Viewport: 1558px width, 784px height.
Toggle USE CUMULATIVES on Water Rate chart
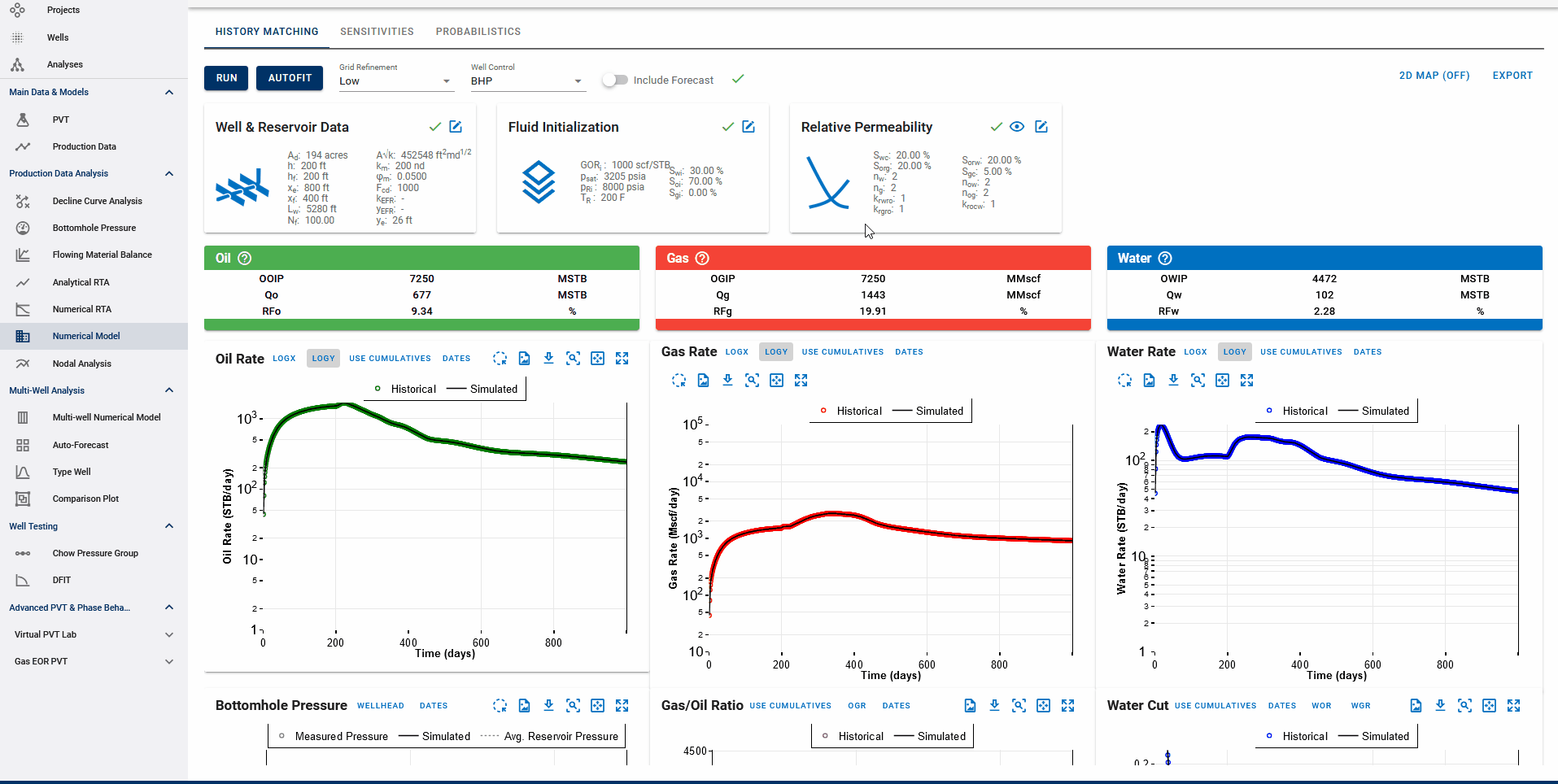tap(1301, 352)
